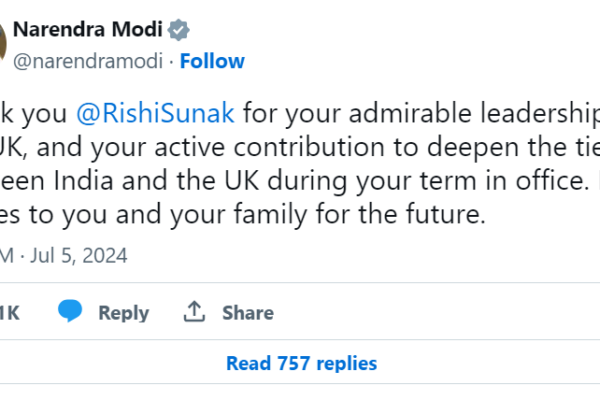Follow the @narendramodi account

click(x=212, y=61)
